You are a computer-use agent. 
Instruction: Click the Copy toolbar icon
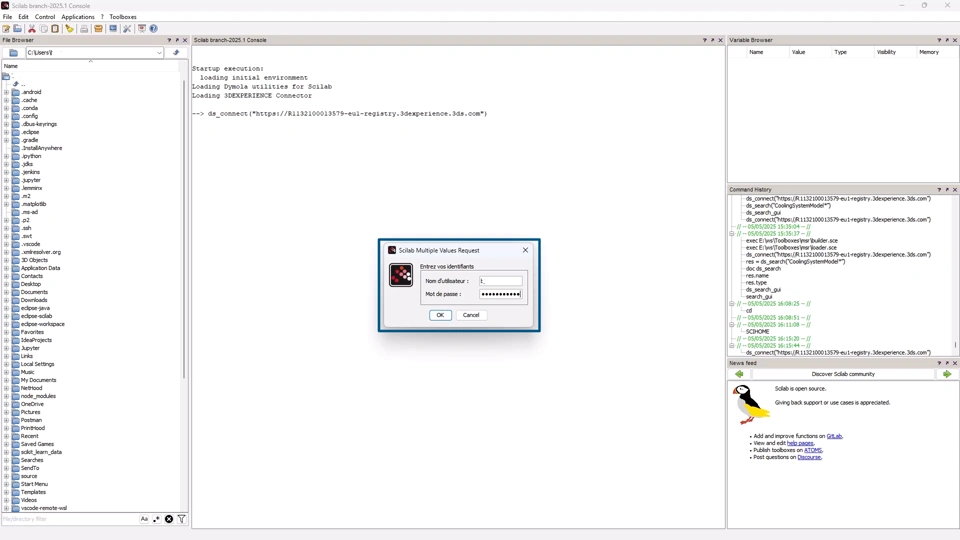pos(43,29)
